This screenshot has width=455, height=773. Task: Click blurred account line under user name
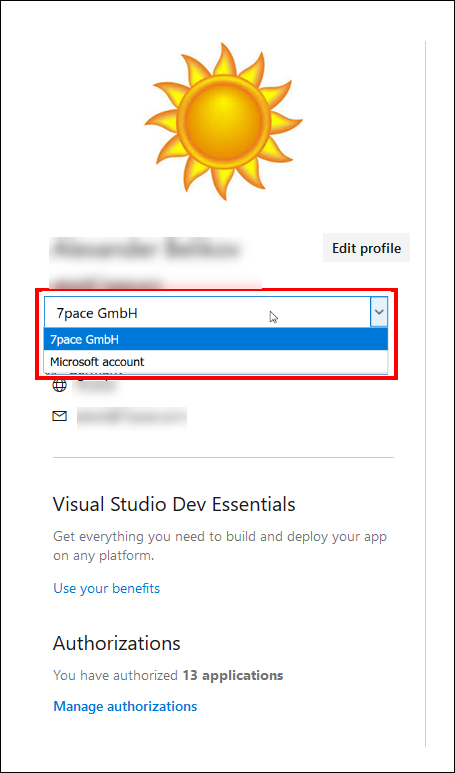pyautogui.click(x=155, y=282)
